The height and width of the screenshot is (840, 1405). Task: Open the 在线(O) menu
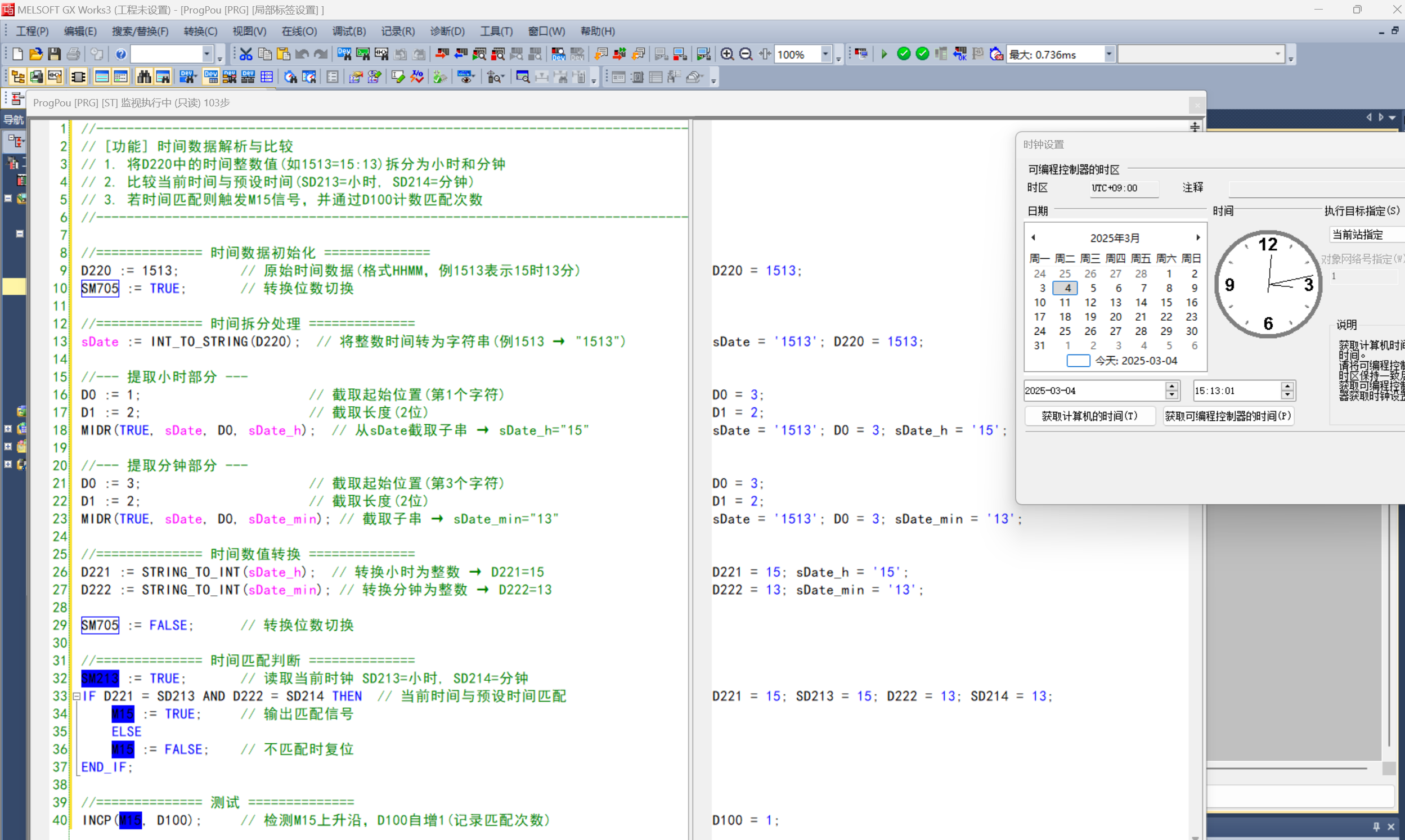click(x=299, y=31)
